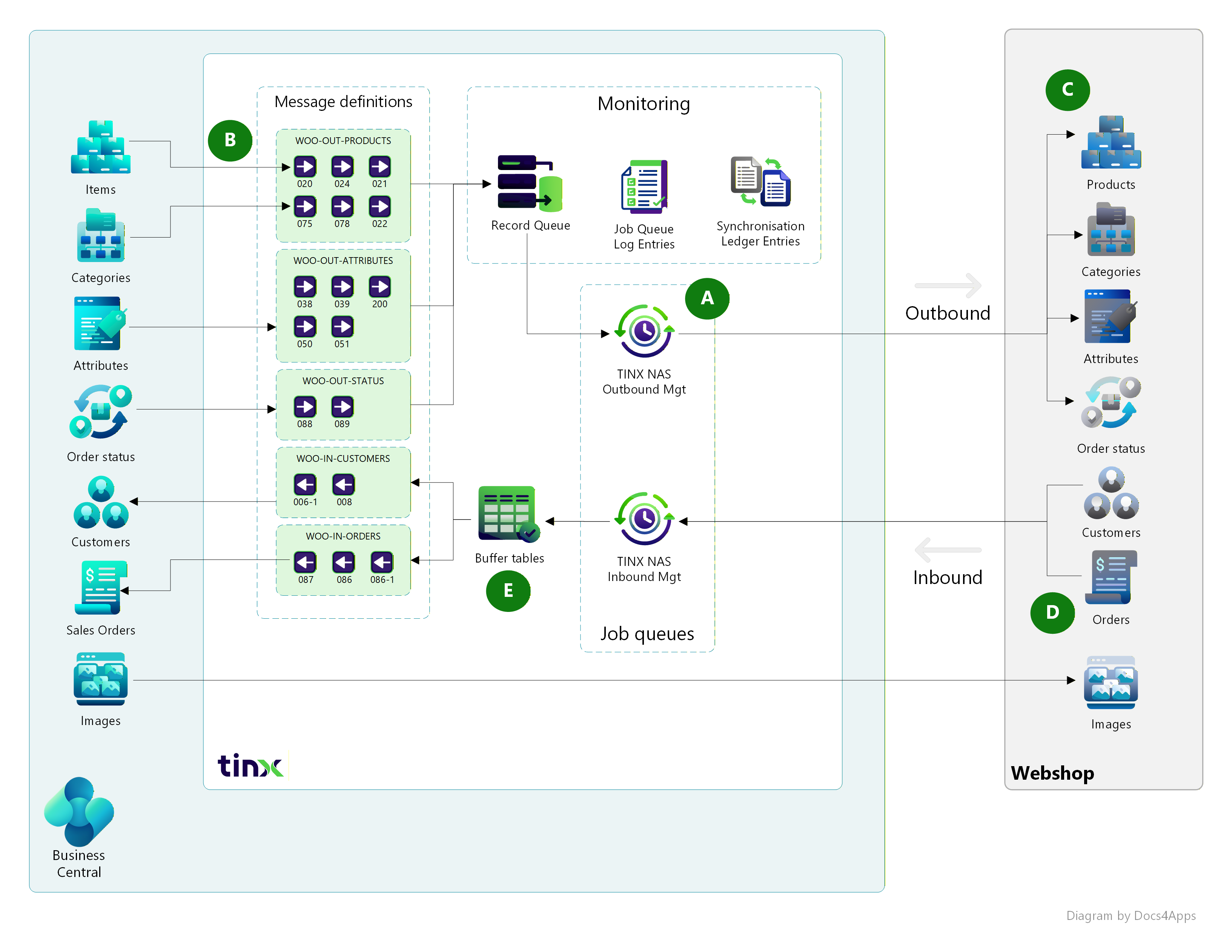
Task: Select the green marker C
Action: point(1067,90)
